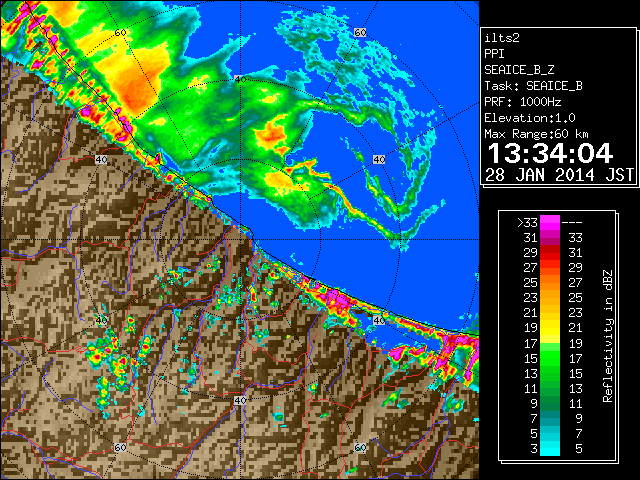Click the 'ilts2' site name text
Screen dimensions: 640x480
(x=502, y=38)
